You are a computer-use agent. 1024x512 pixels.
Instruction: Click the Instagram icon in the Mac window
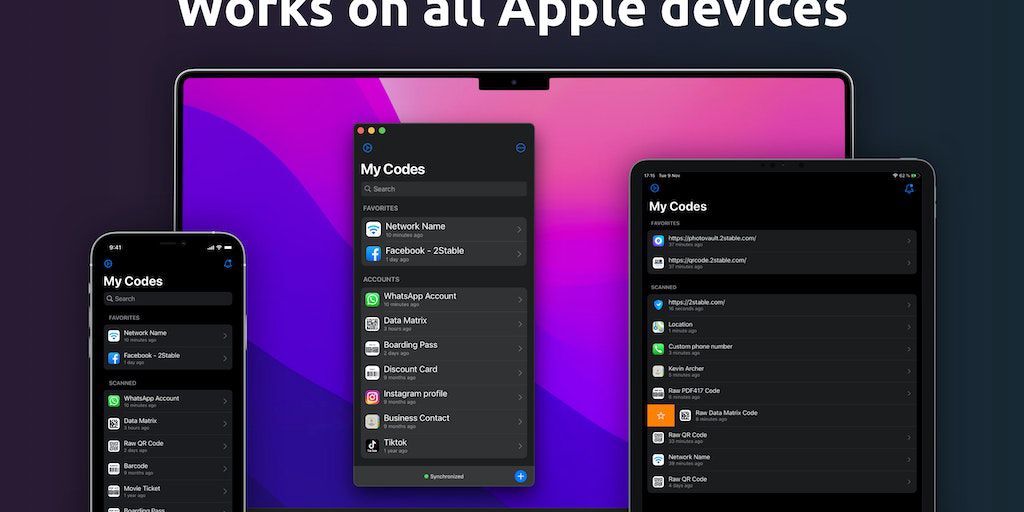pos(372,397)
